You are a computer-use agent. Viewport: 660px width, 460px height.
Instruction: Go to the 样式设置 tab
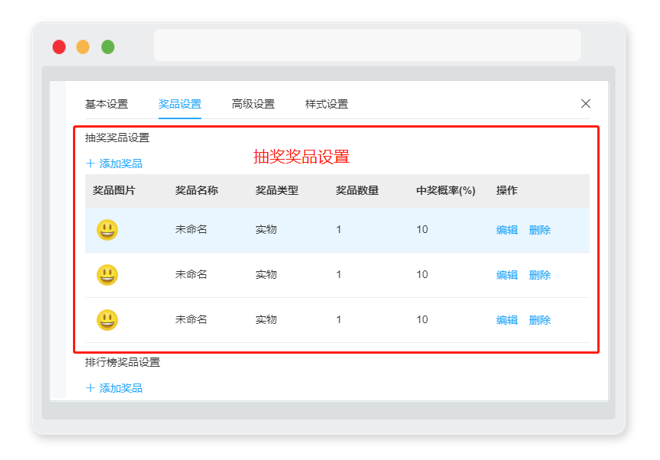tap(326, 104)
